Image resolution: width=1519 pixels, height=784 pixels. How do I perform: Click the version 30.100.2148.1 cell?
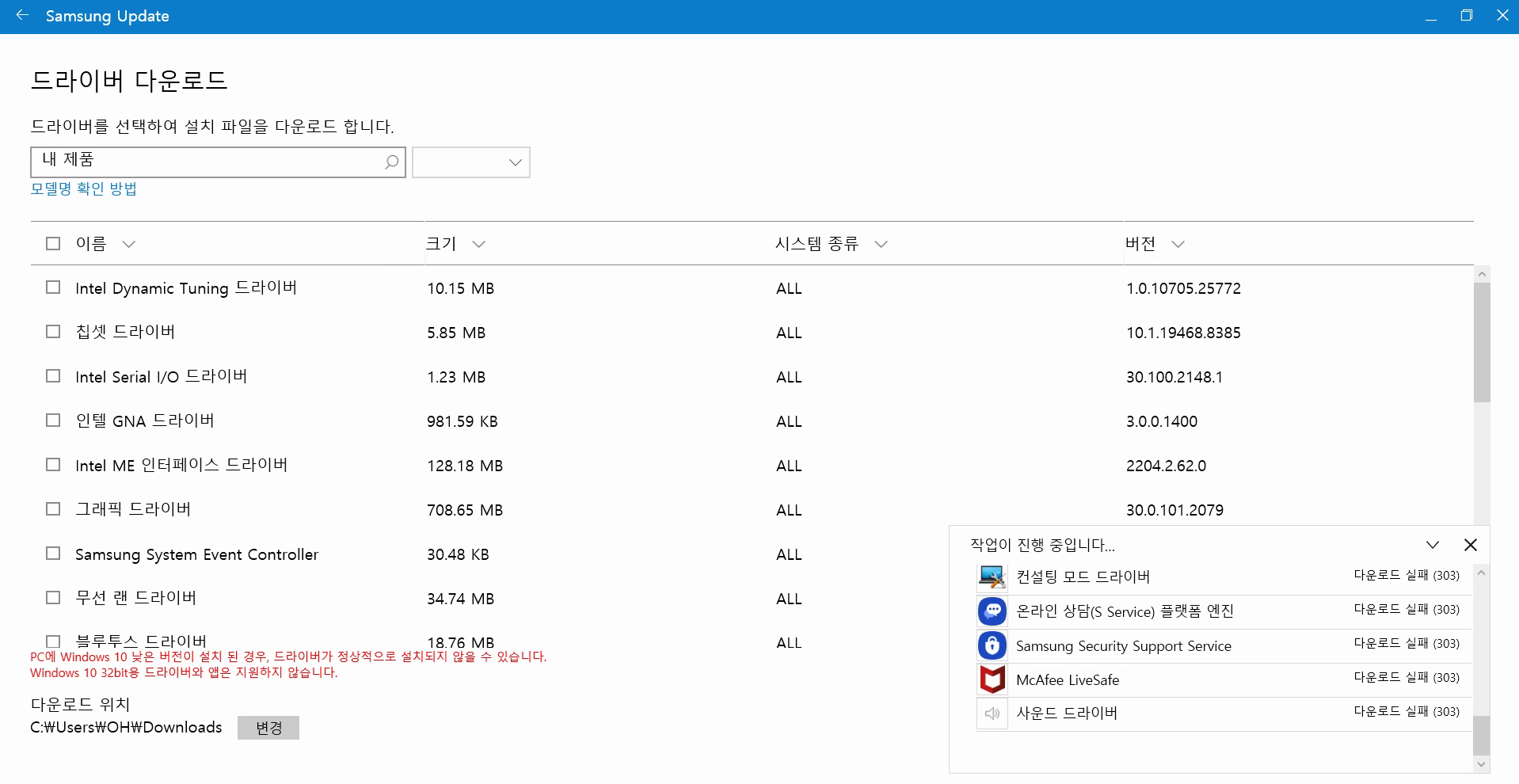1174,377
